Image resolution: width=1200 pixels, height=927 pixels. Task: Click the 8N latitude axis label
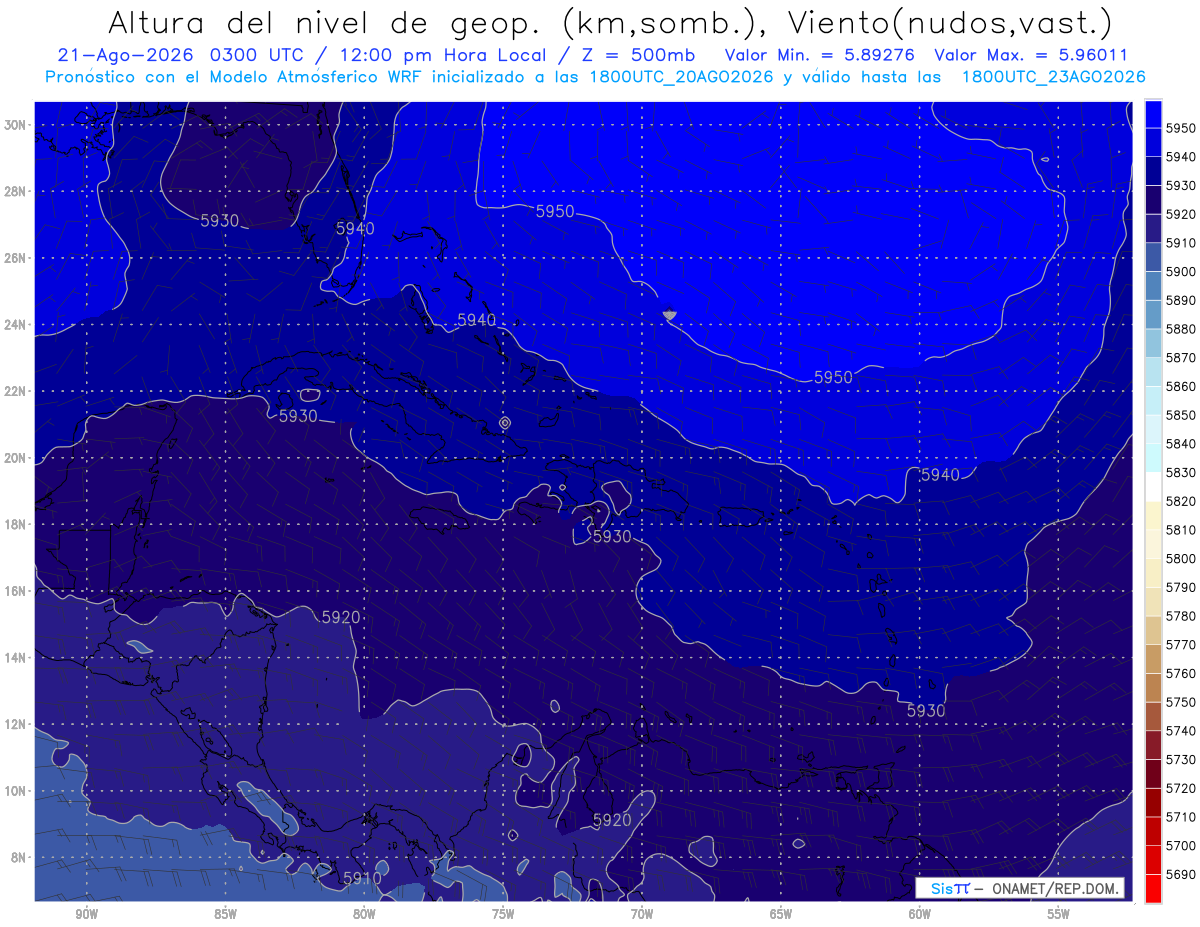(18, 857)
